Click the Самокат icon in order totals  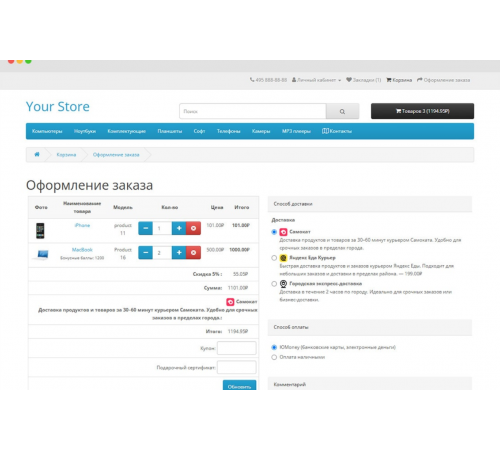(230, 302)
